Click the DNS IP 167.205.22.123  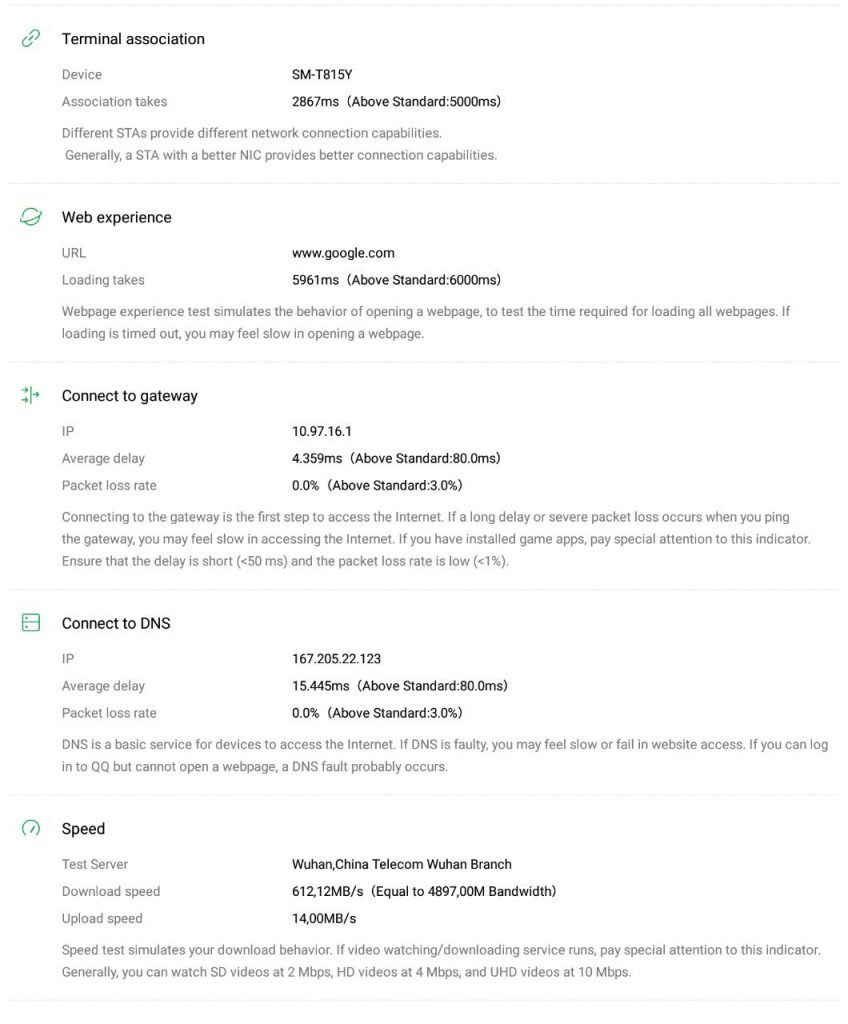click(x=336, y=659)
